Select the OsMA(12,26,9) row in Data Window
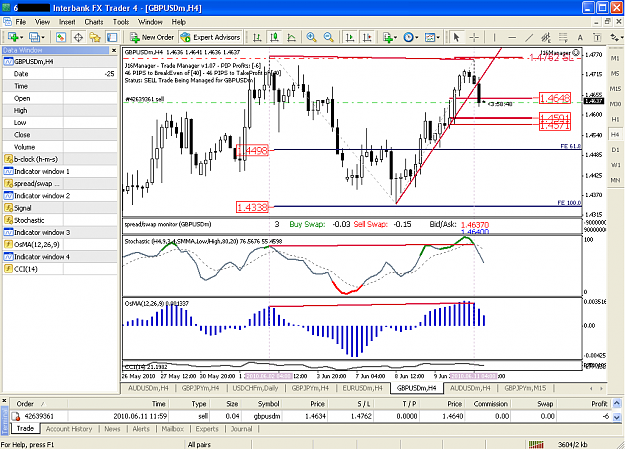This screenshot has height=449, width=625. click(x=60, y=244)
